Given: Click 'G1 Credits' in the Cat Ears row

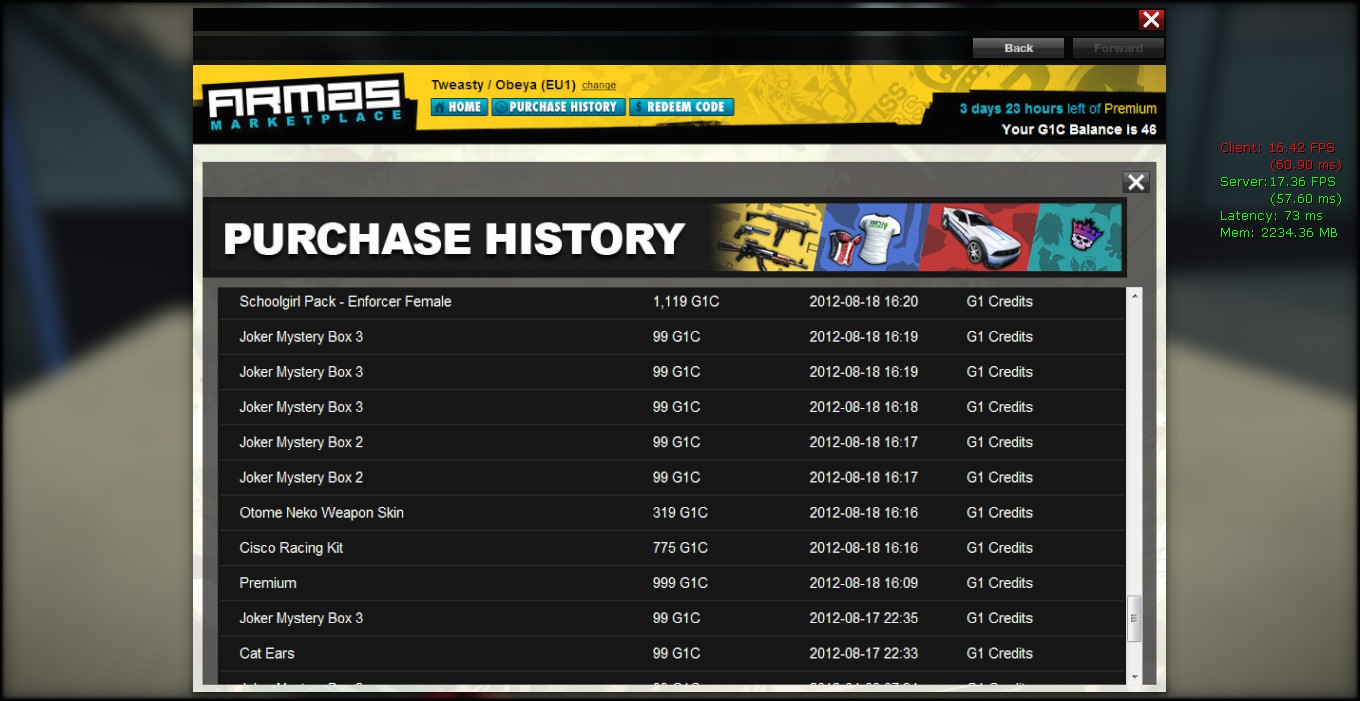Looking at the screenshot, I should click(x=1000, y=653).
